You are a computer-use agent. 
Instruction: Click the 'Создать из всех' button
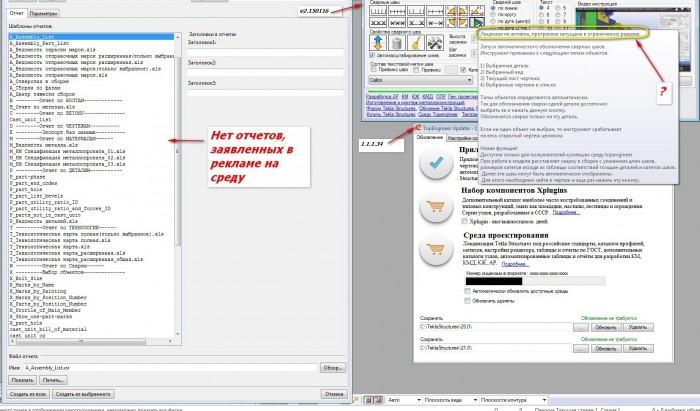[x=28, y=394]
